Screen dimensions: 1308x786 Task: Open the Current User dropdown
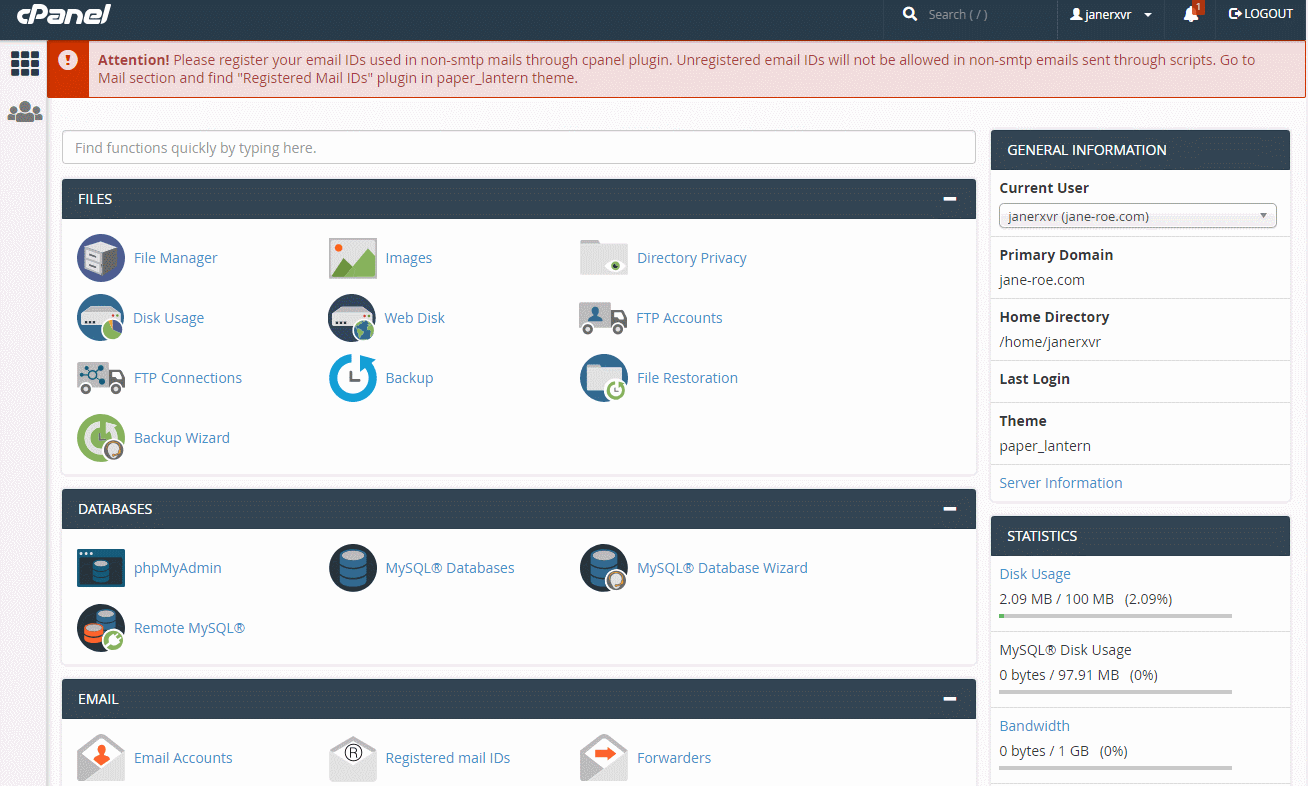coord(1138,216)
